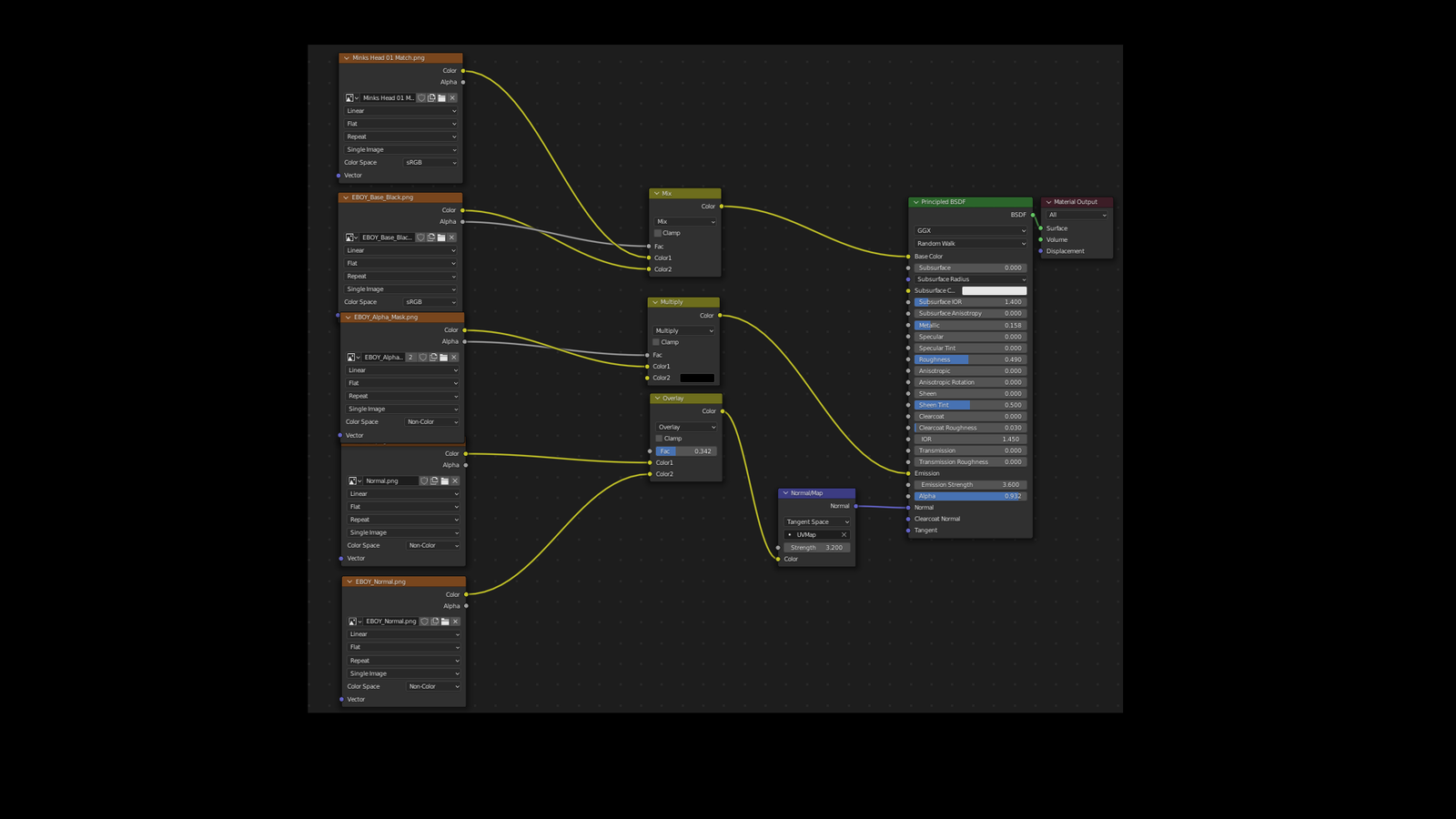Toggle fake user on EBOY_Base_Black image

pos(420,238)
